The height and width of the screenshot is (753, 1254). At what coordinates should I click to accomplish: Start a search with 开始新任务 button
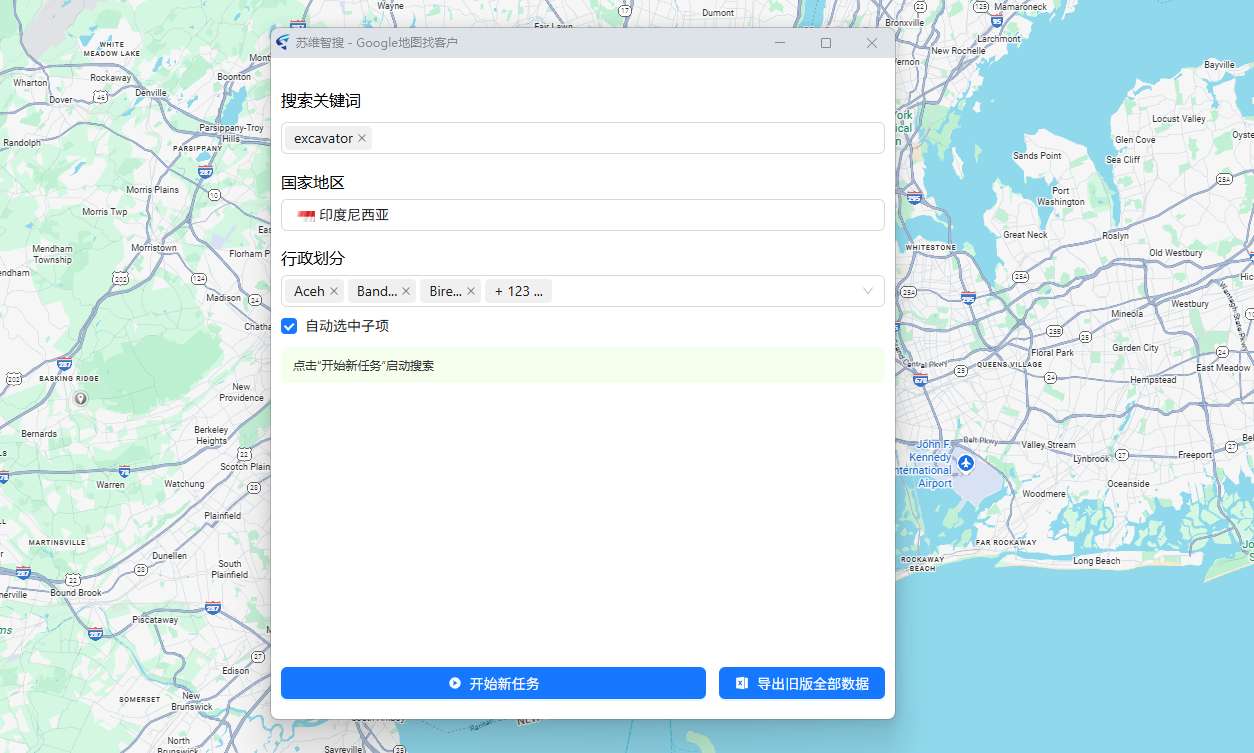[493, 683]
